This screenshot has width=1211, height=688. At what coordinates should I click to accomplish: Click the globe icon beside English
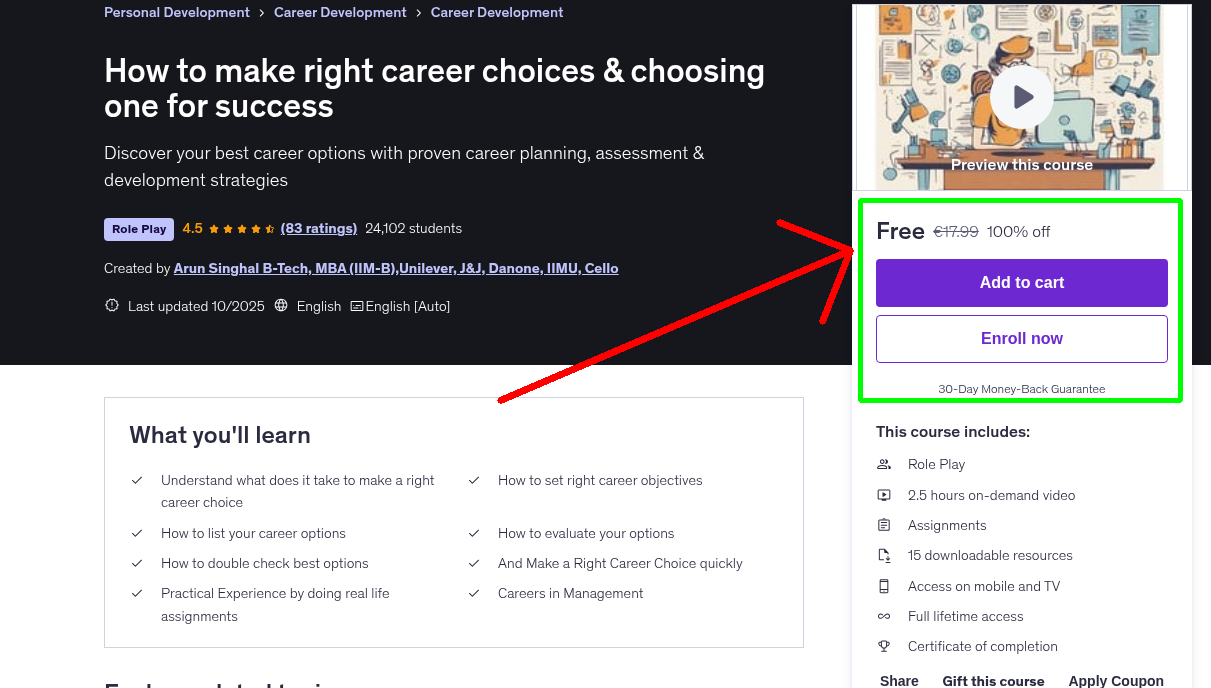(x=280, y=305)
